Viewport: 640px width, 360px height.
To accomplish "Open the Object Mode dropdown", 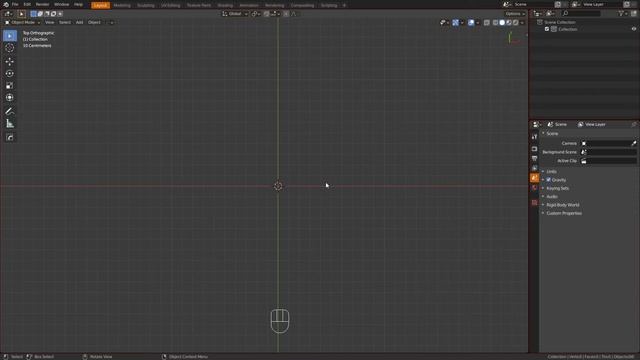I will 22,22.
